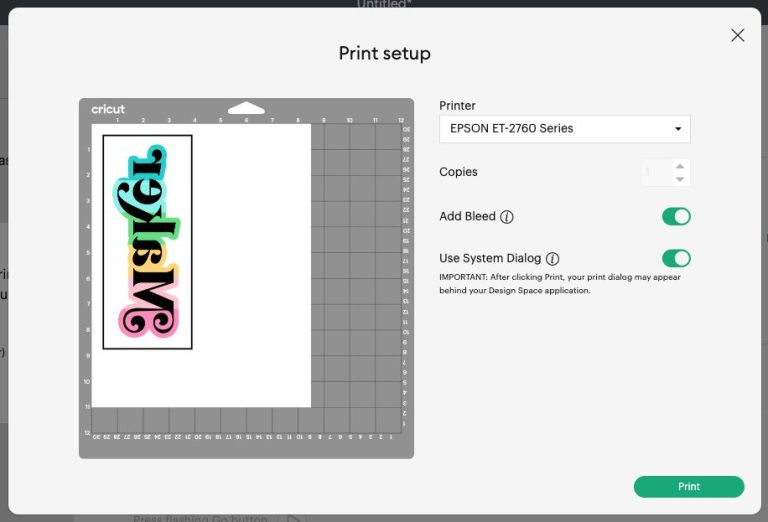Open the Add Bleed info icon
This screenshot has height=522, width=768.
(507, 217)
